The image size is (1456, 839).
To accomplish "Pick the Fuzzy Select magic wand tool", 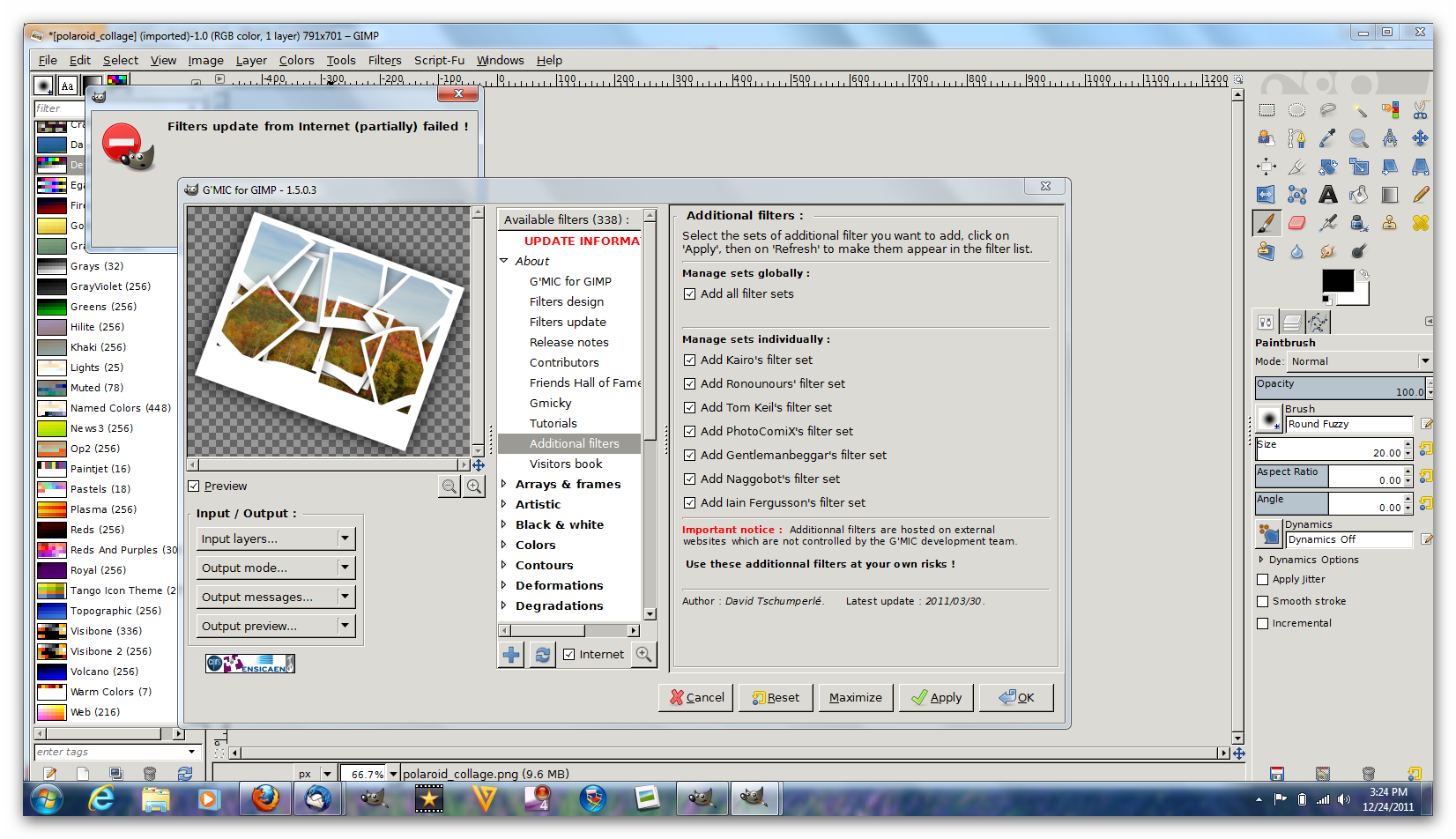I will pos(1359,110).
